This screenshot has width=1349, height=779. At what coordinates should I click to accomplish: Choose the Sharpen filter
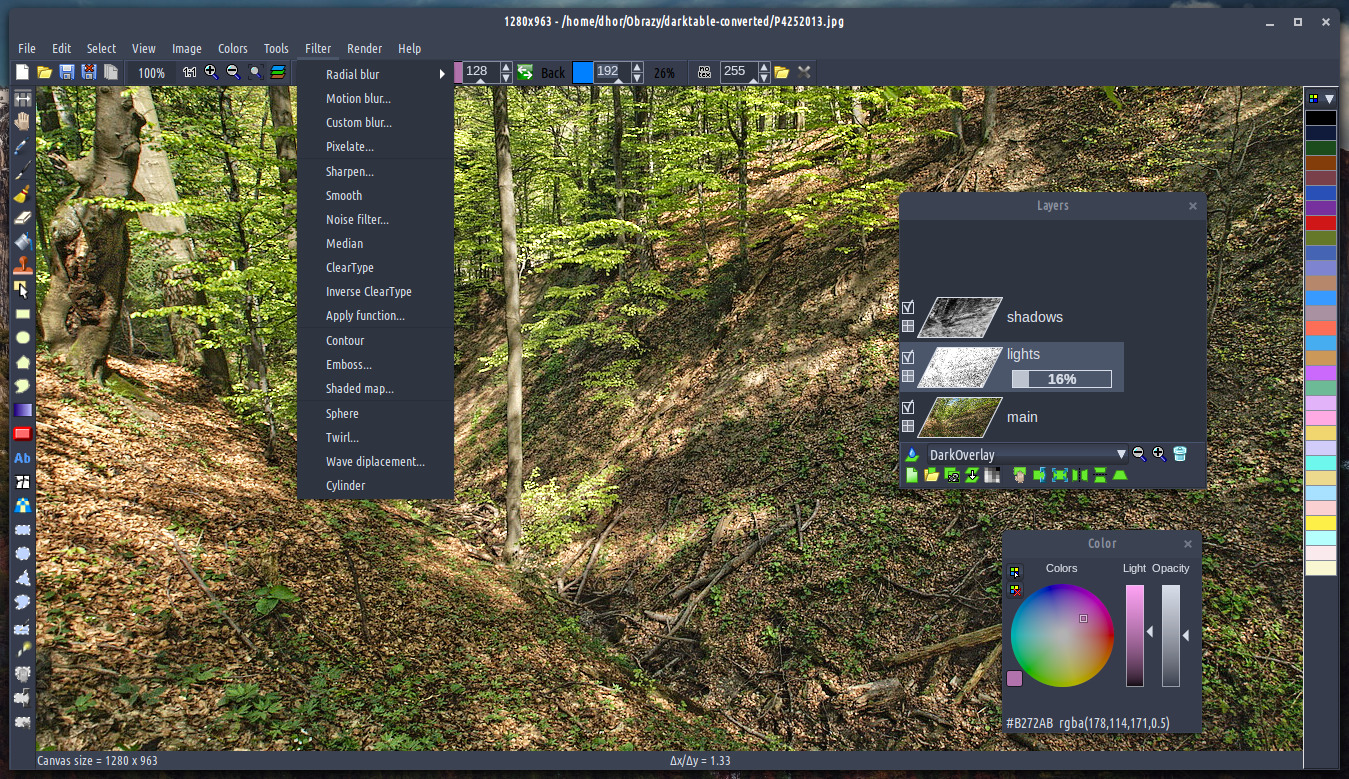(x=376, y=172)
